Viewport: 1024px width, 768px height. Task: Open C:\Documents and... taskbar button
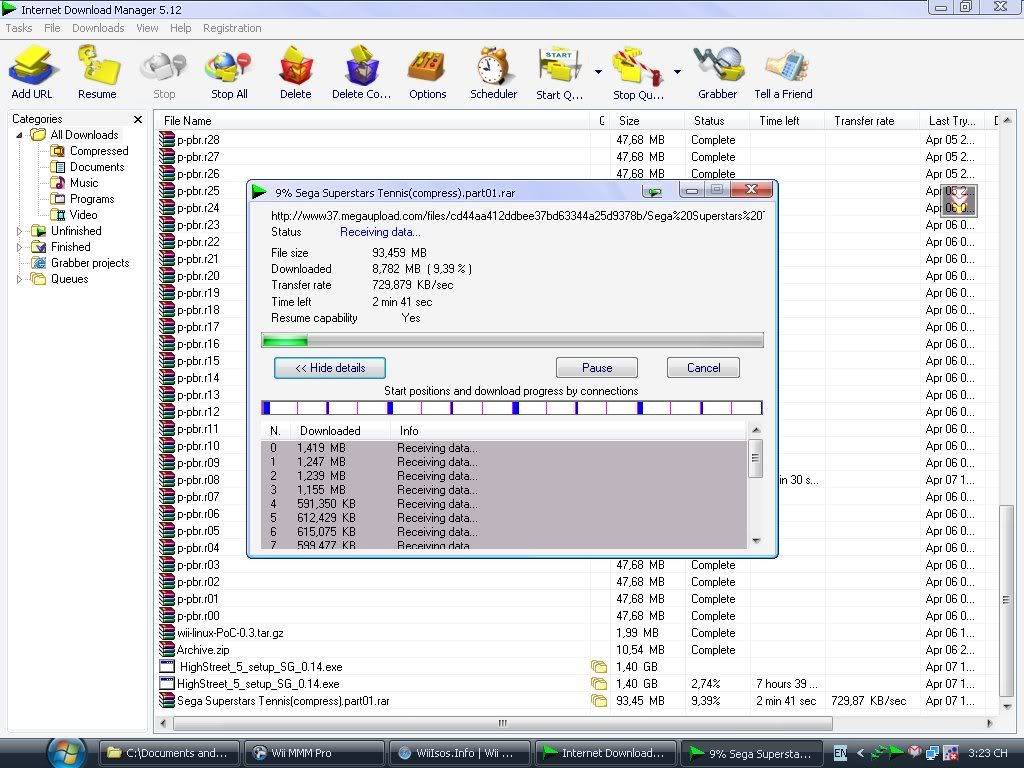168,753
